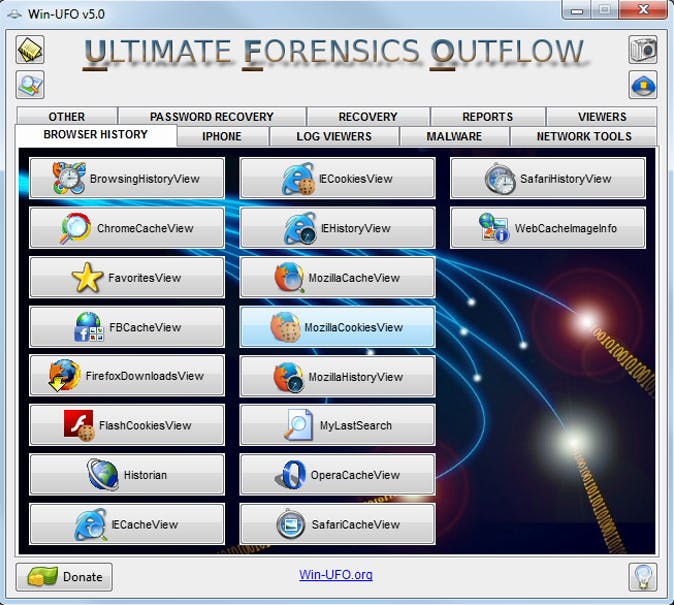The height and width of the screenshot is (605, 674).
Task: Open IECacheView
Action: [127, 524]
